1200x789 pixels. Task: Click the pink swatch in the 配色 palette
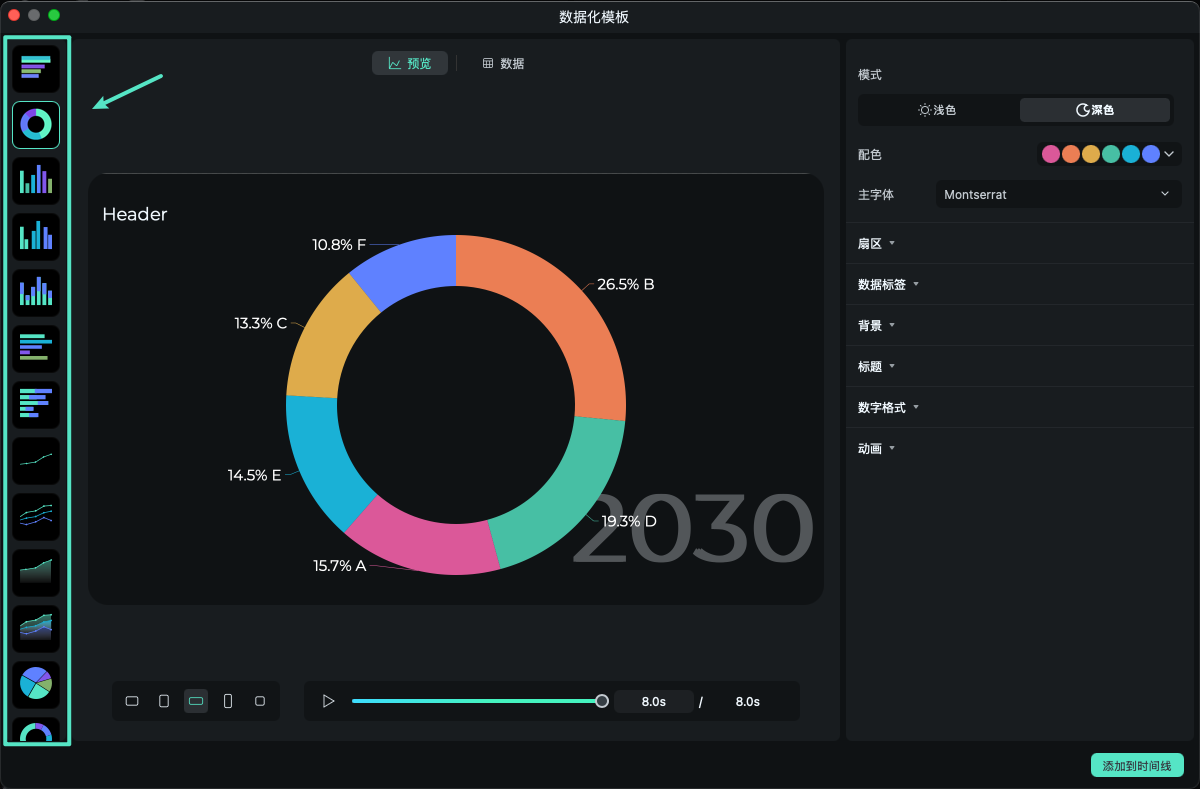(1051, 154)
